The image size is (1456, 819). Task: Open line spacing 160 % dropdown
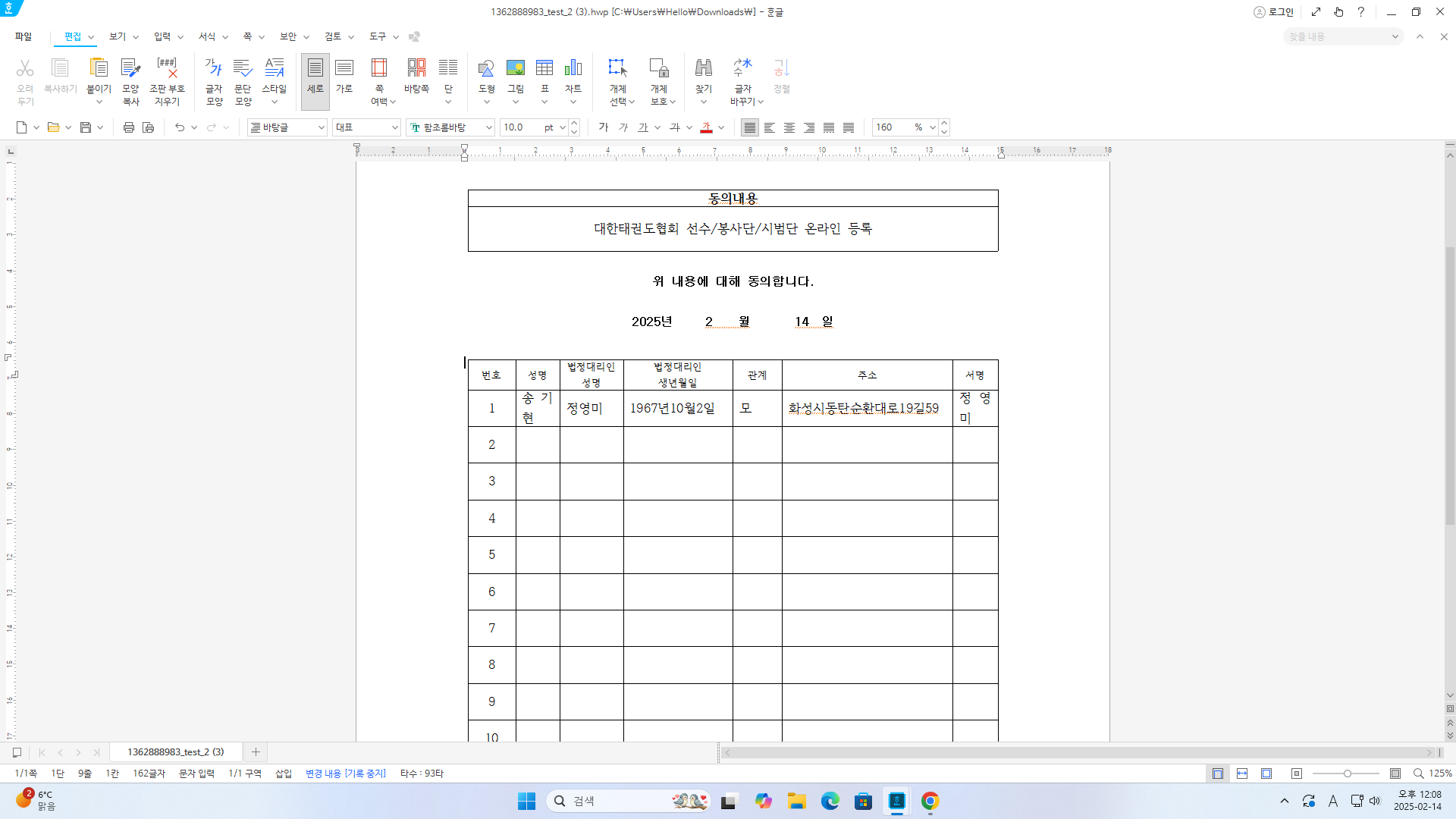coord(933,127)
